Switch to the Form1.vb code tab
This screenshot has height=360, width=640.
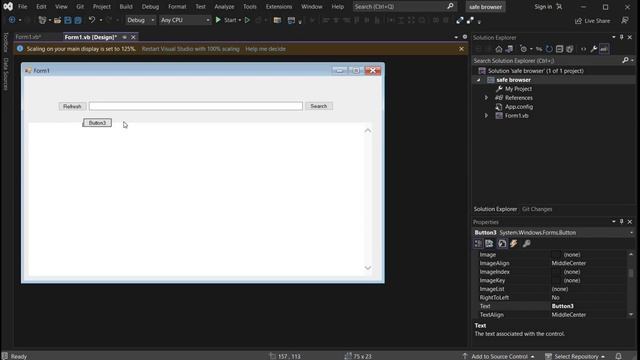(x=28, y=37)
